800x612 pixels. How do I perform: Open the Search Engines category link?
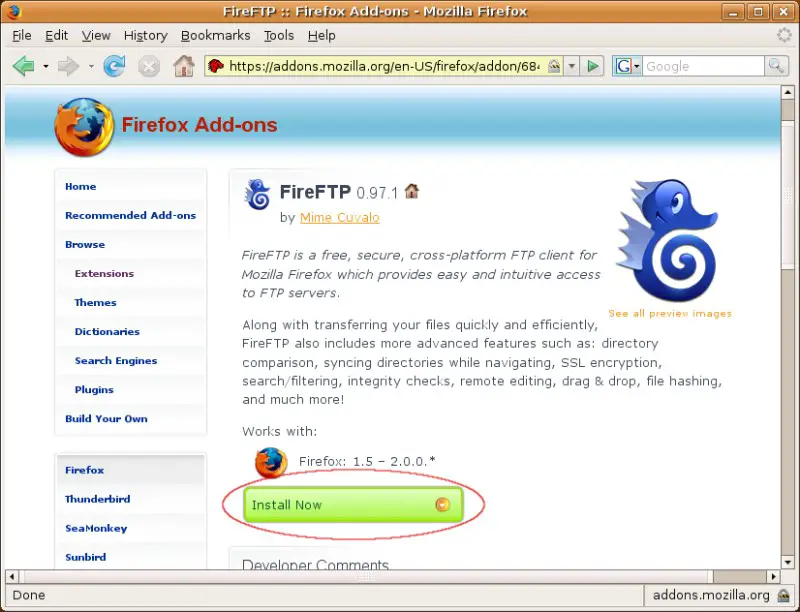[x=116, y=361]
